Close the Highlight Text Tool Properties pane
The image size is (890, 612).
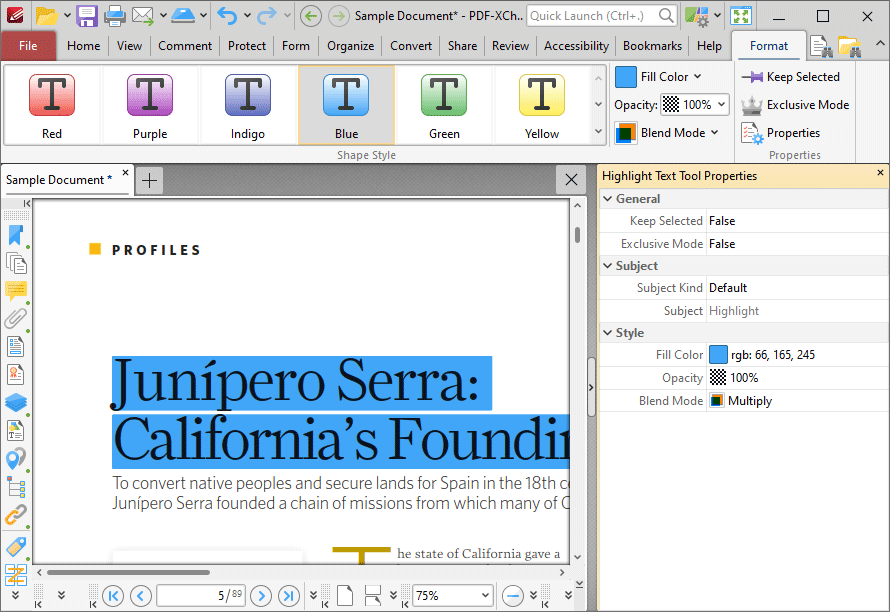point(880,173)
